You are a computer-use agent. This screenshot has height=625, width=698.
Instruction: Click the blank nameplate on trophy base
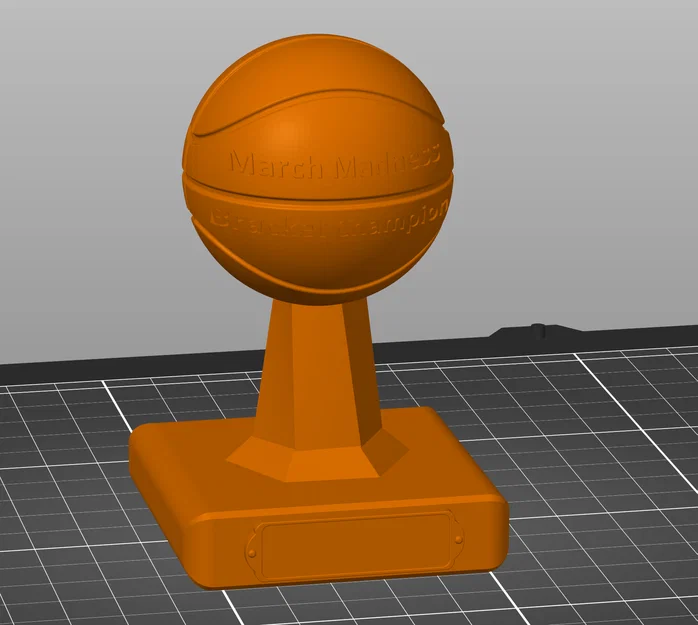coord(354,545)
